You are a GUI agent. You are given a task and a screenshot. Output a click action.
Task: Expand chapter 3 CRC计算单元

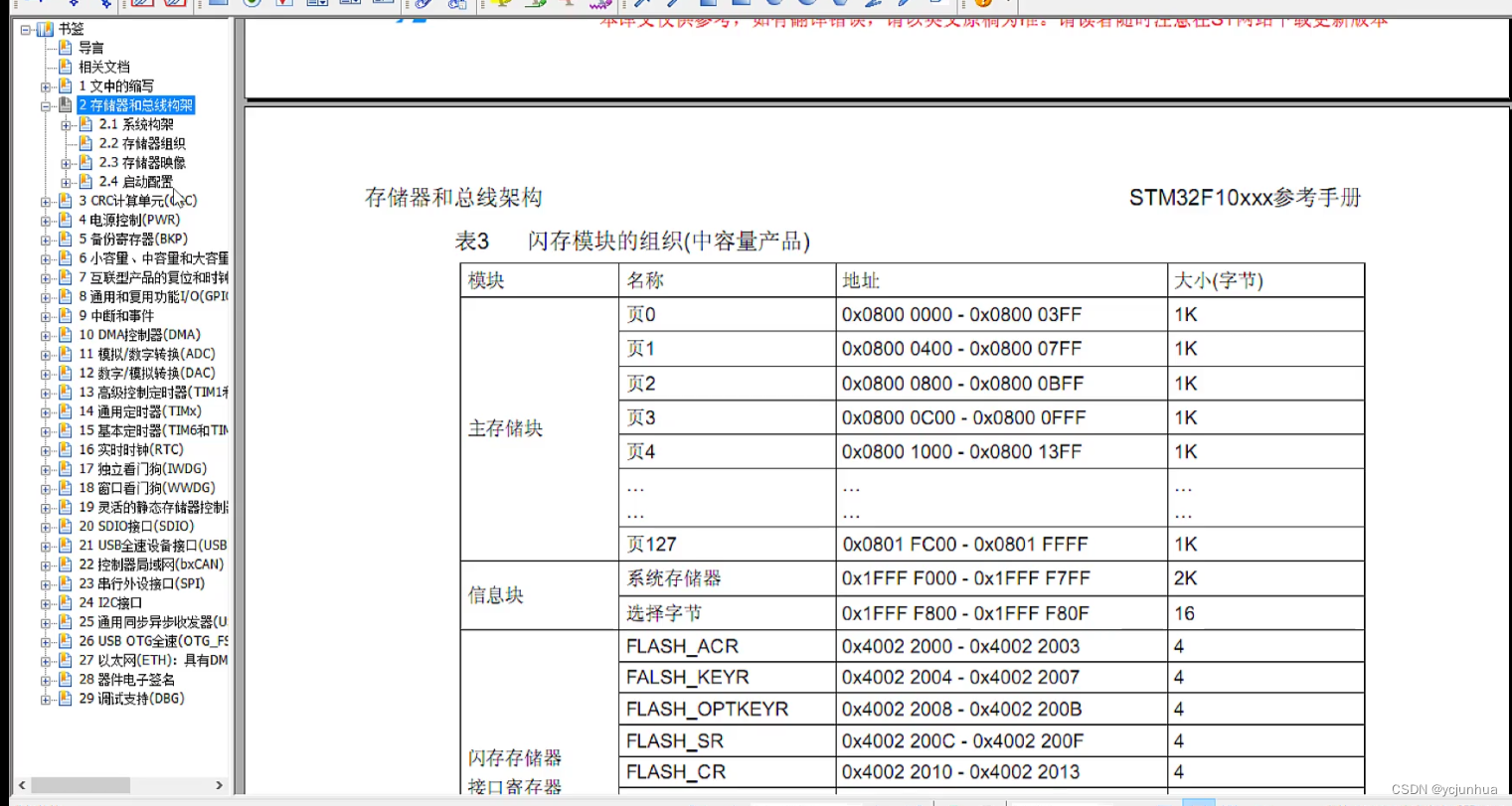(x=46, y=202)
